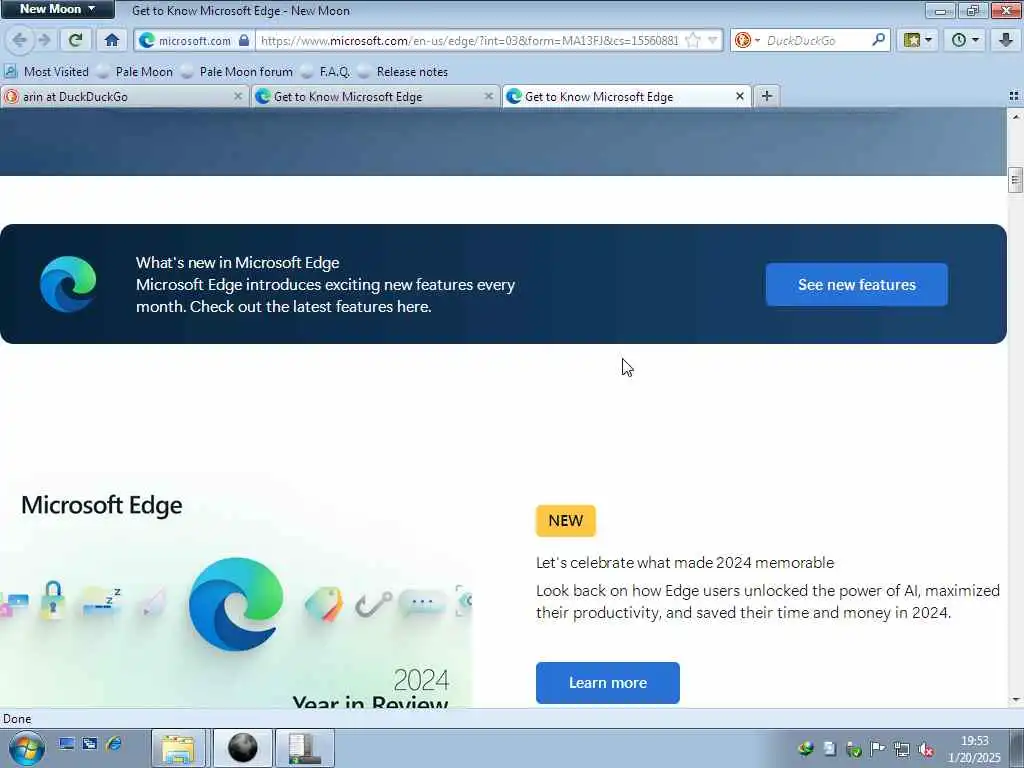This screenshot has height=768, width=1024.
Task: Launch Internet Explorer from quick launch
Action: (x=114, y=743)
